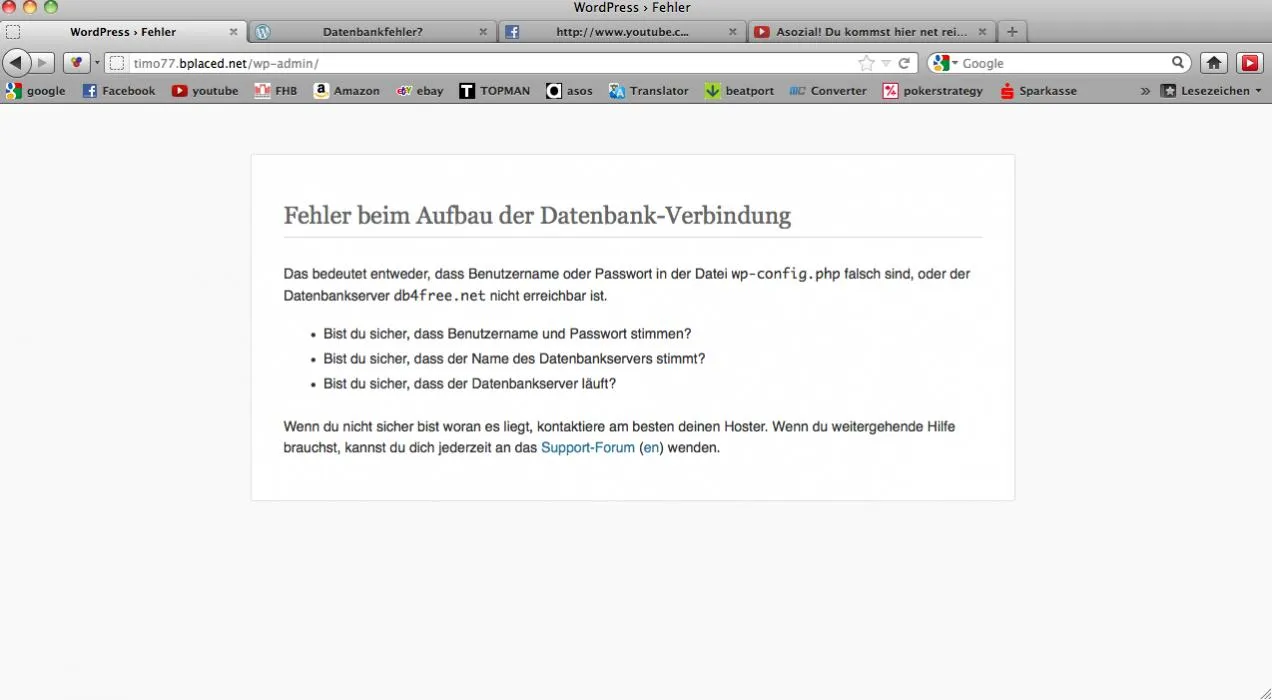Switch to the http://www.youtube.c... tab
This screenshot has width=1272, height=700.
coord(622,32)
